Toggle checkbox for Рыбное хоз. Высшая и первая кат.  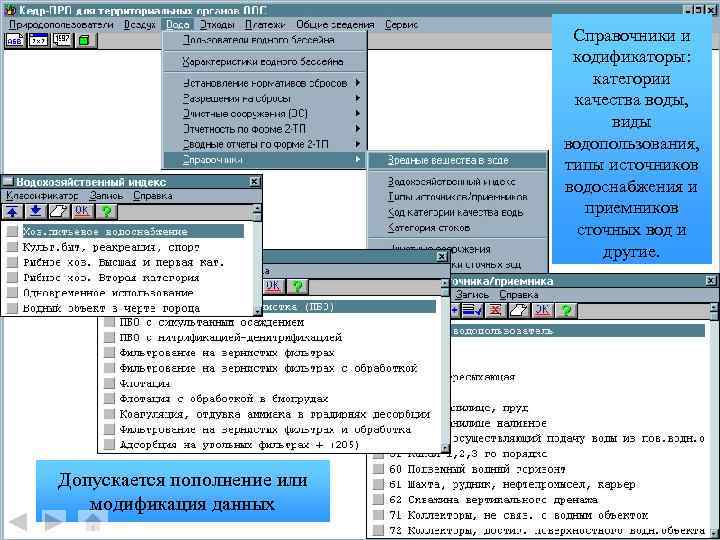coord(12,262)
